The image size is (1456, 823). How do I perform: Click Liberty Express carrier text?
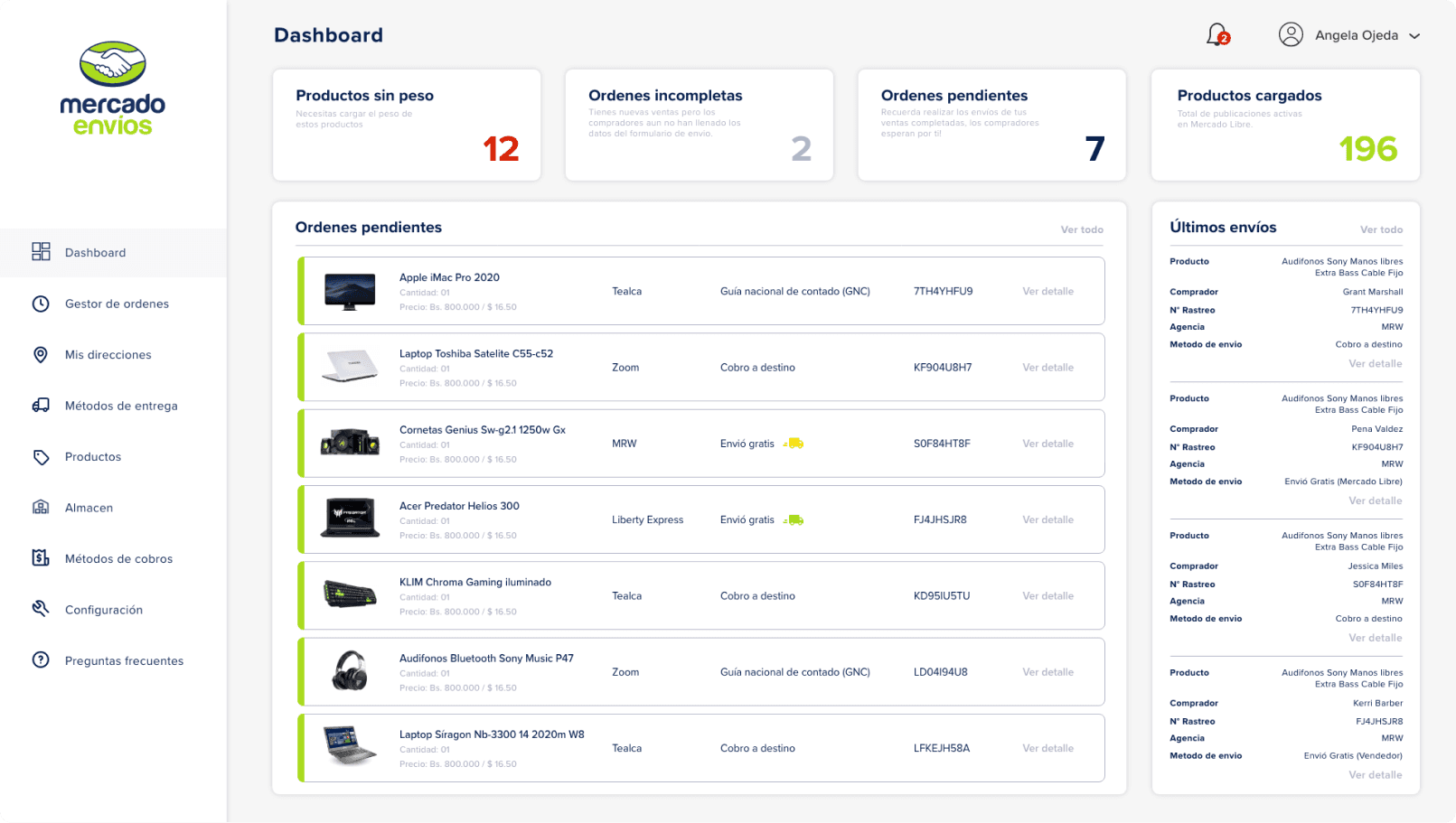647,519
